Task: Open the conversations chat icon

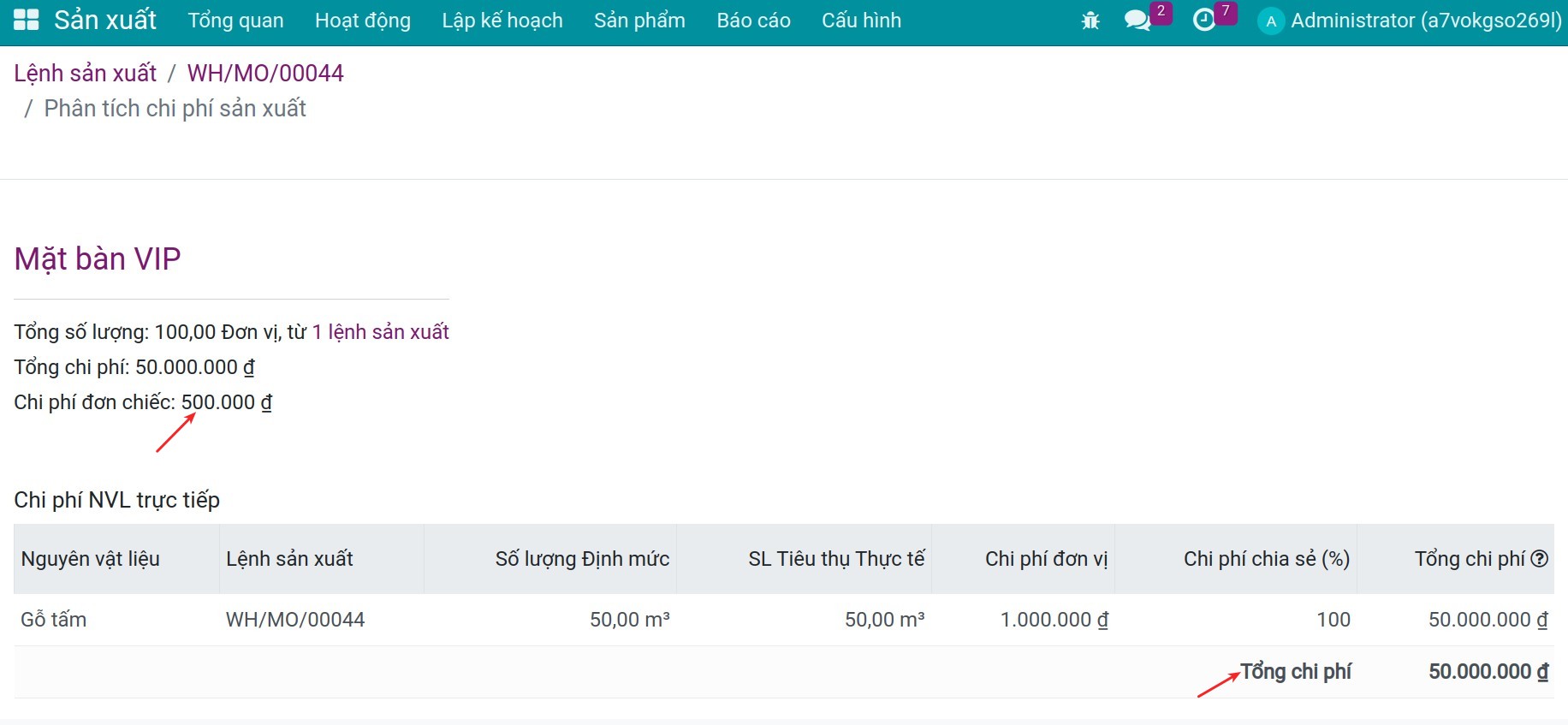Action: click(x=1137, y=21)
